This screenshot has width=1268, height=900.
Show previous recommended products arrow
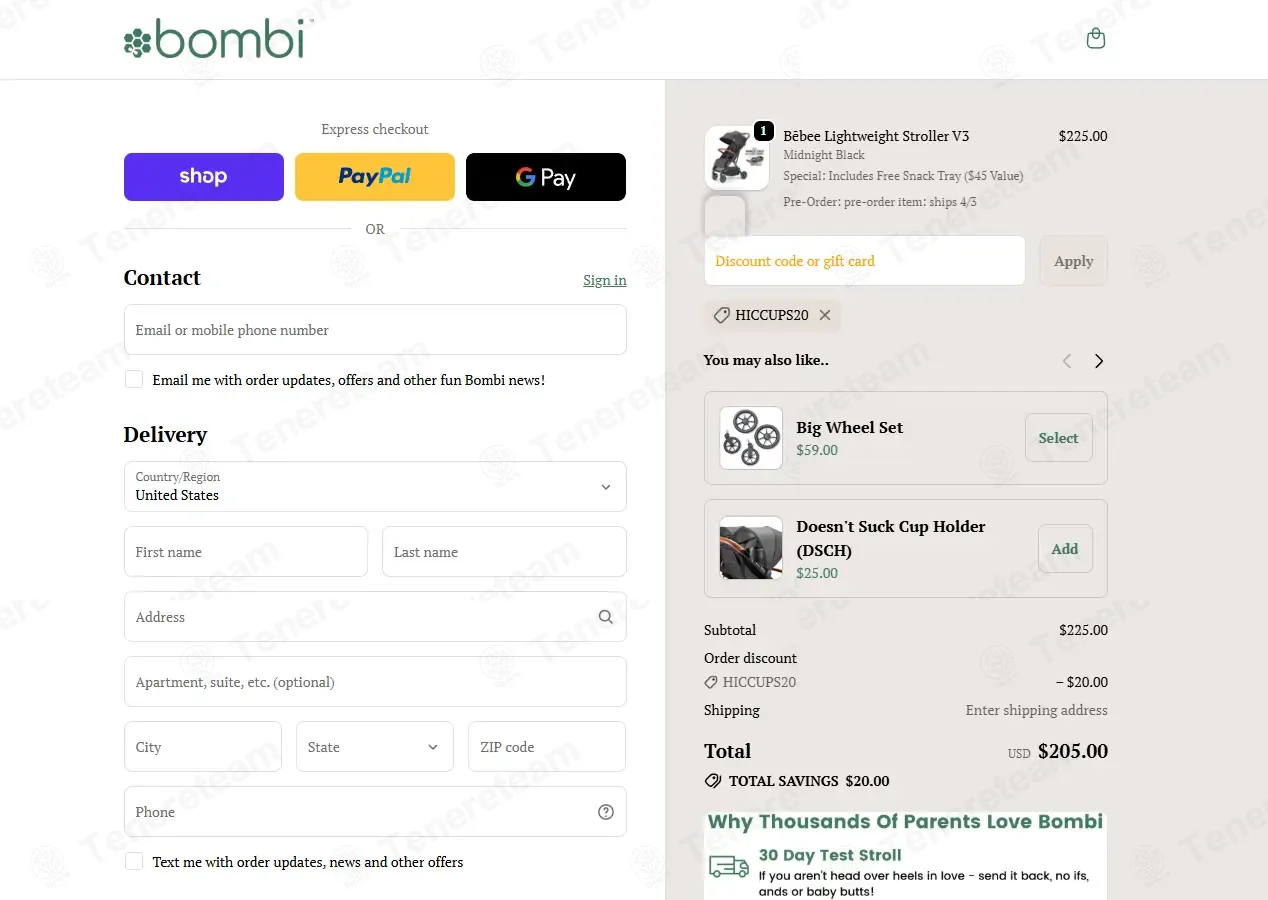click(1067, 361)
